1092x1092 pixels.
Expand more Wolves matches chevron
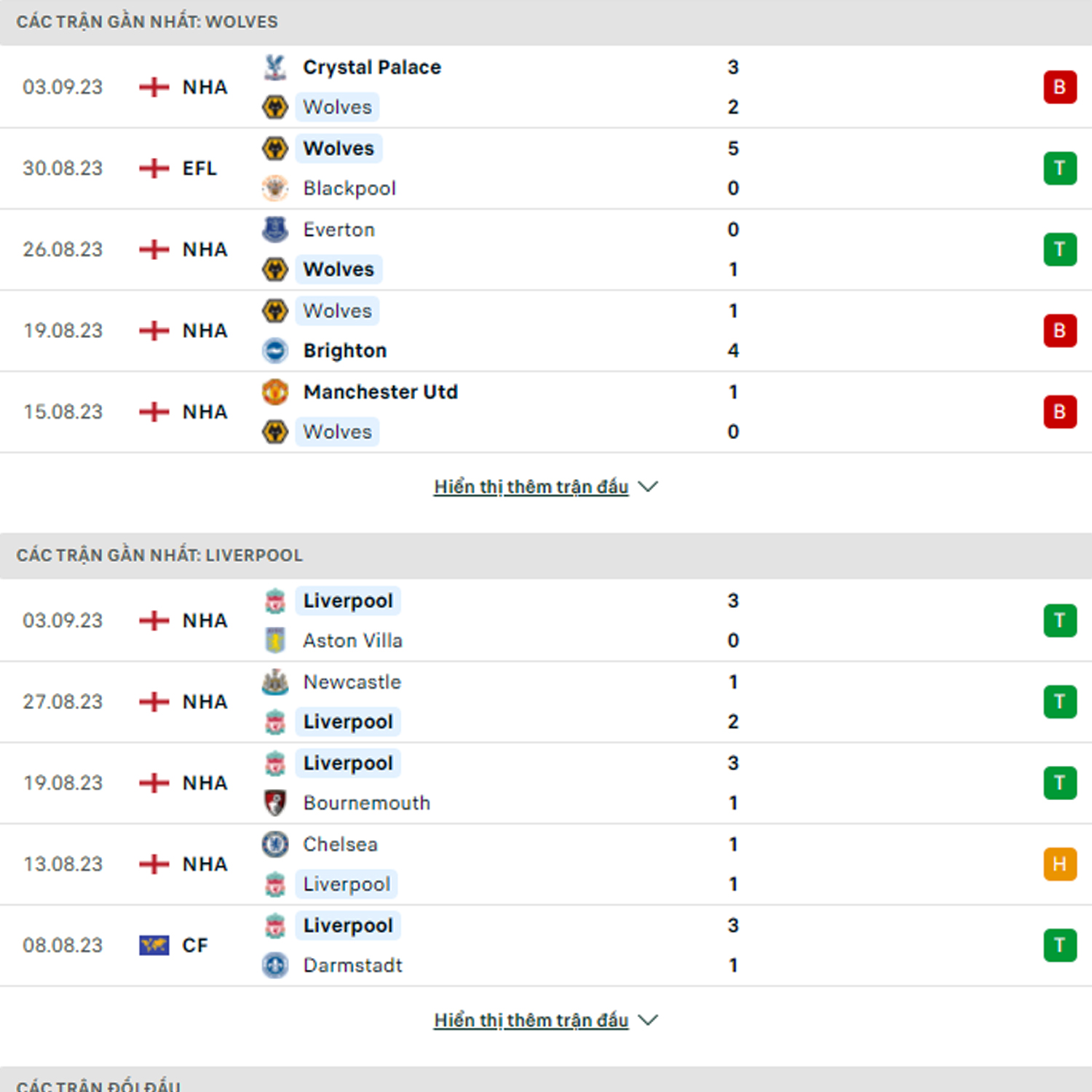648,486
